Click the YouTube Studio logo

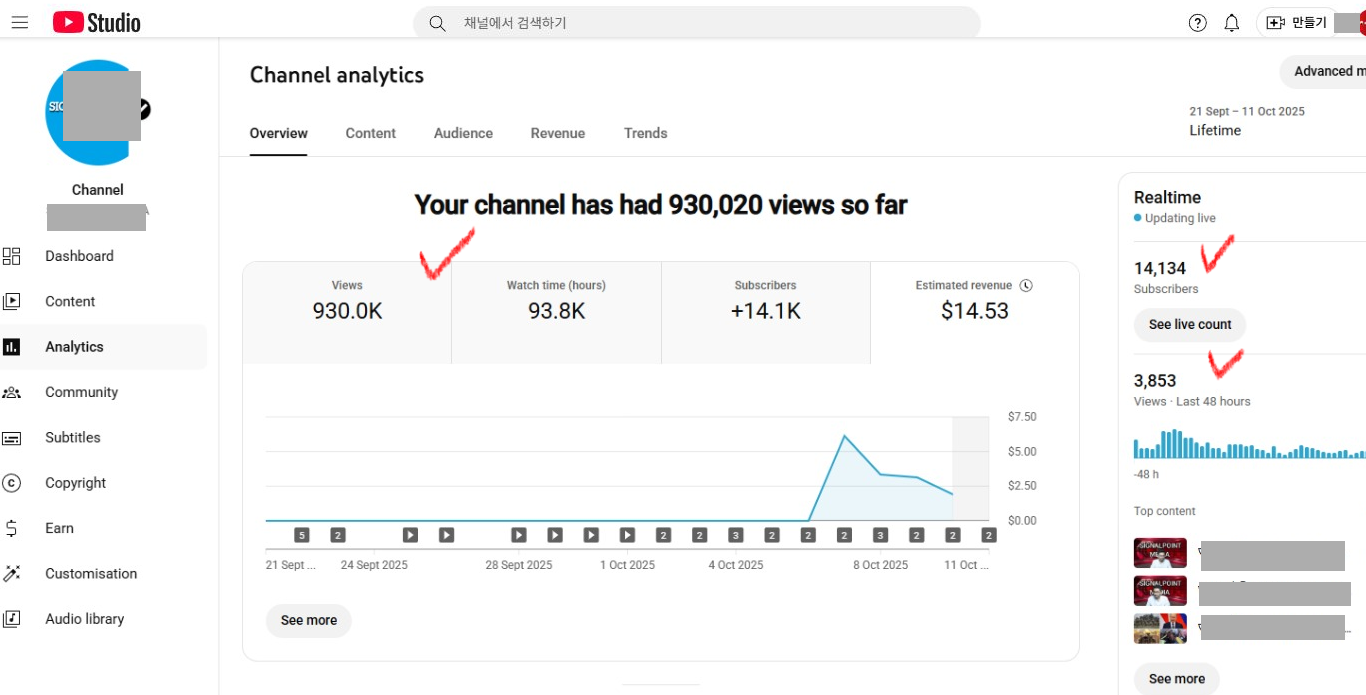97,22
